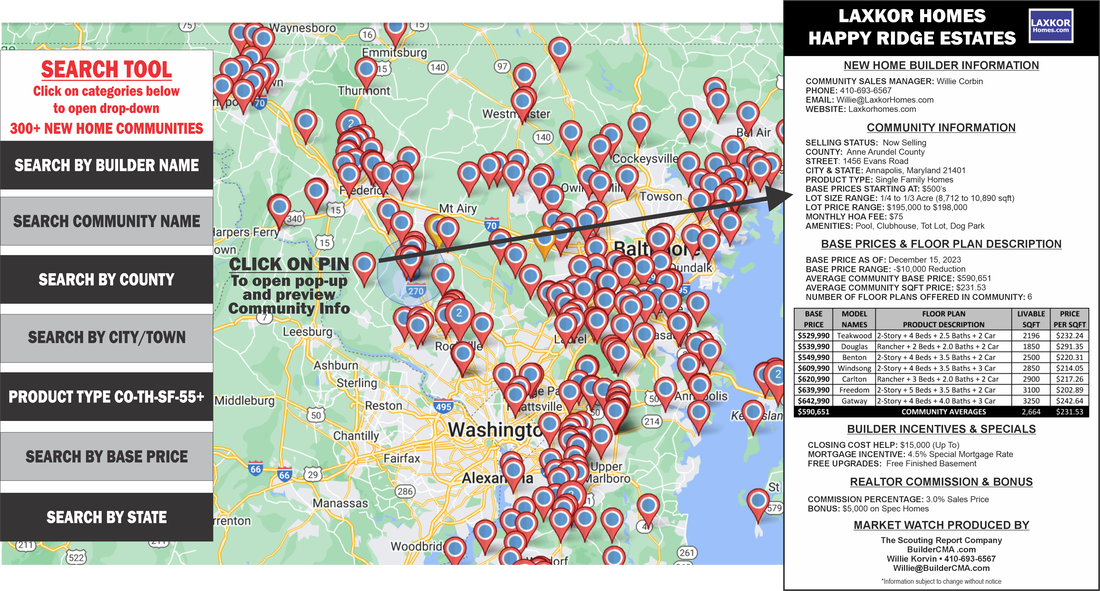The height and width of the screenshot is (591, 1100).
Task: Click the Teakwood floor plan row
Action: pos(941,336)
